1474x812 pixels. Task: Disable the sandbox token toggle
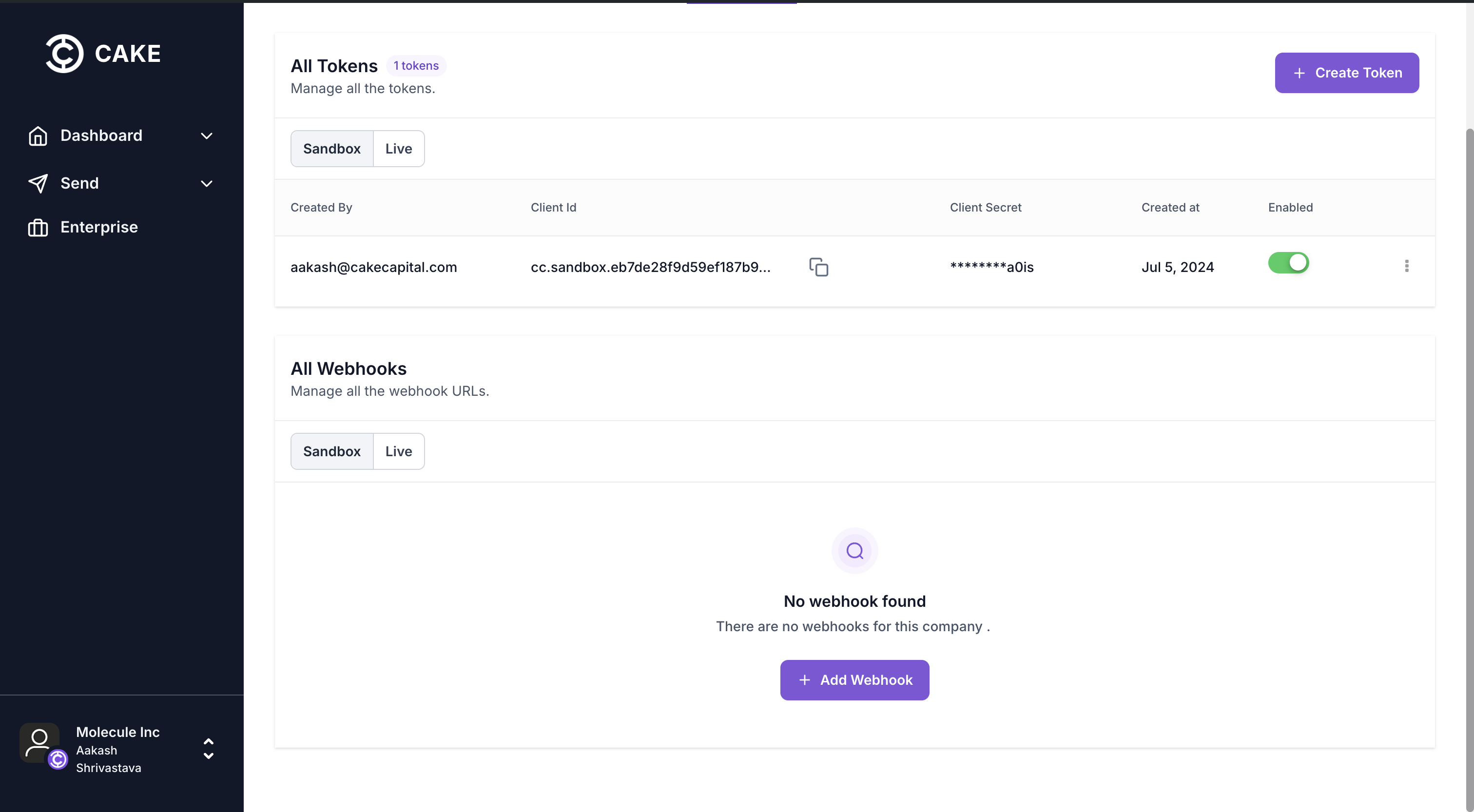click(x=1288, y=263)
